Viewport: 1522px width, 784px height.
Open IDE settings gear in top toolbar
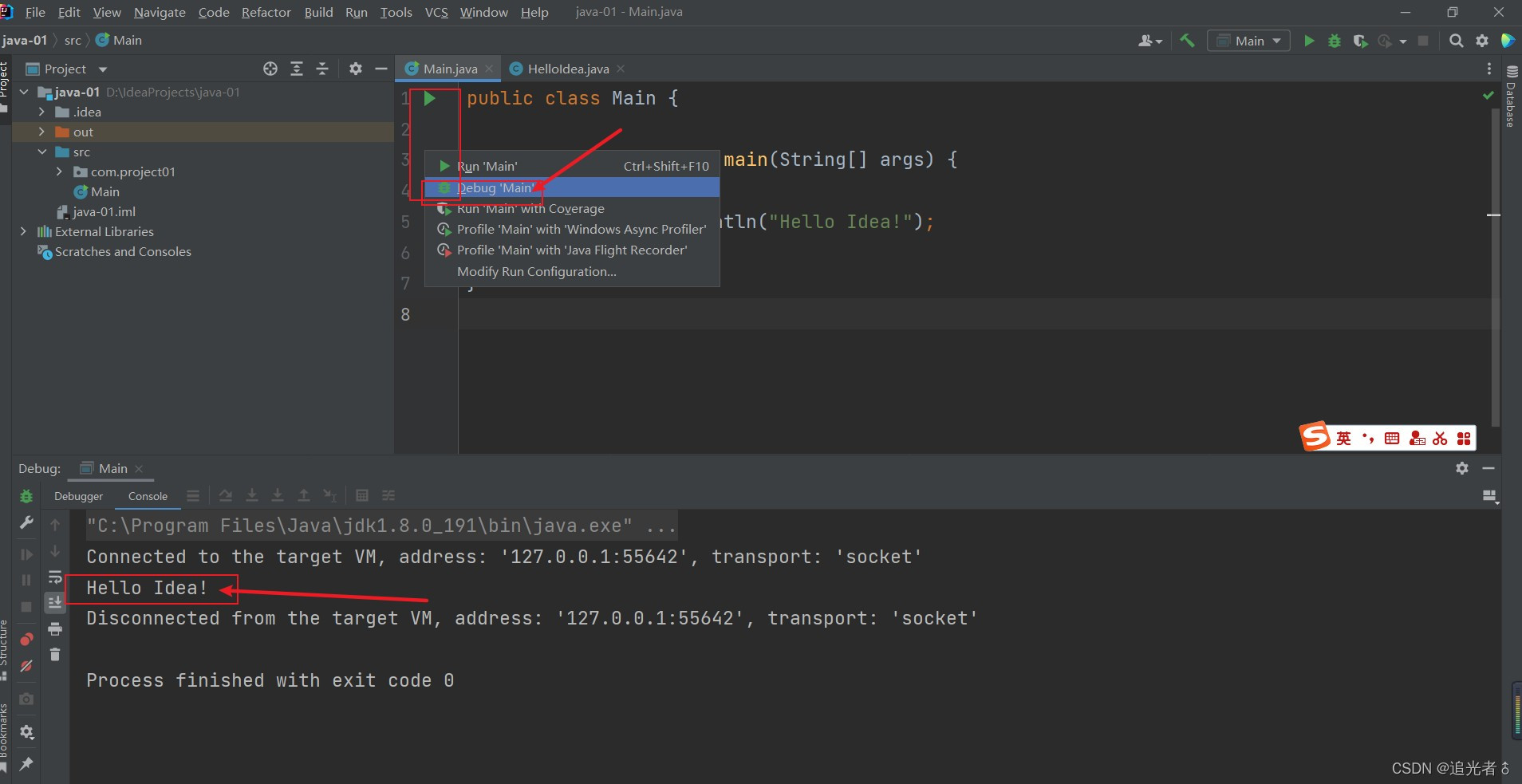1482,41
